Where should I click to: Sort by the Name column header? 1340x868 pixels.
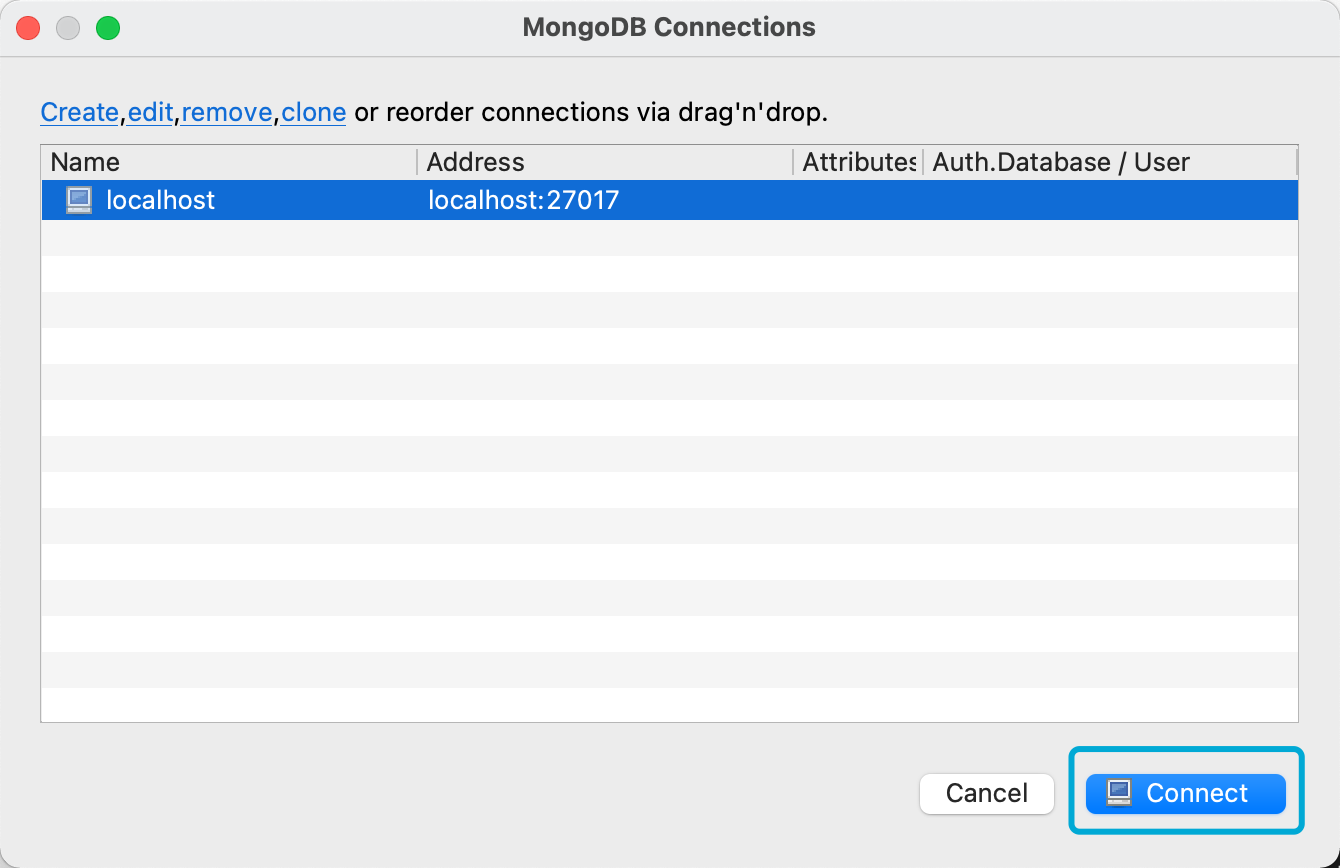[229, 162]
